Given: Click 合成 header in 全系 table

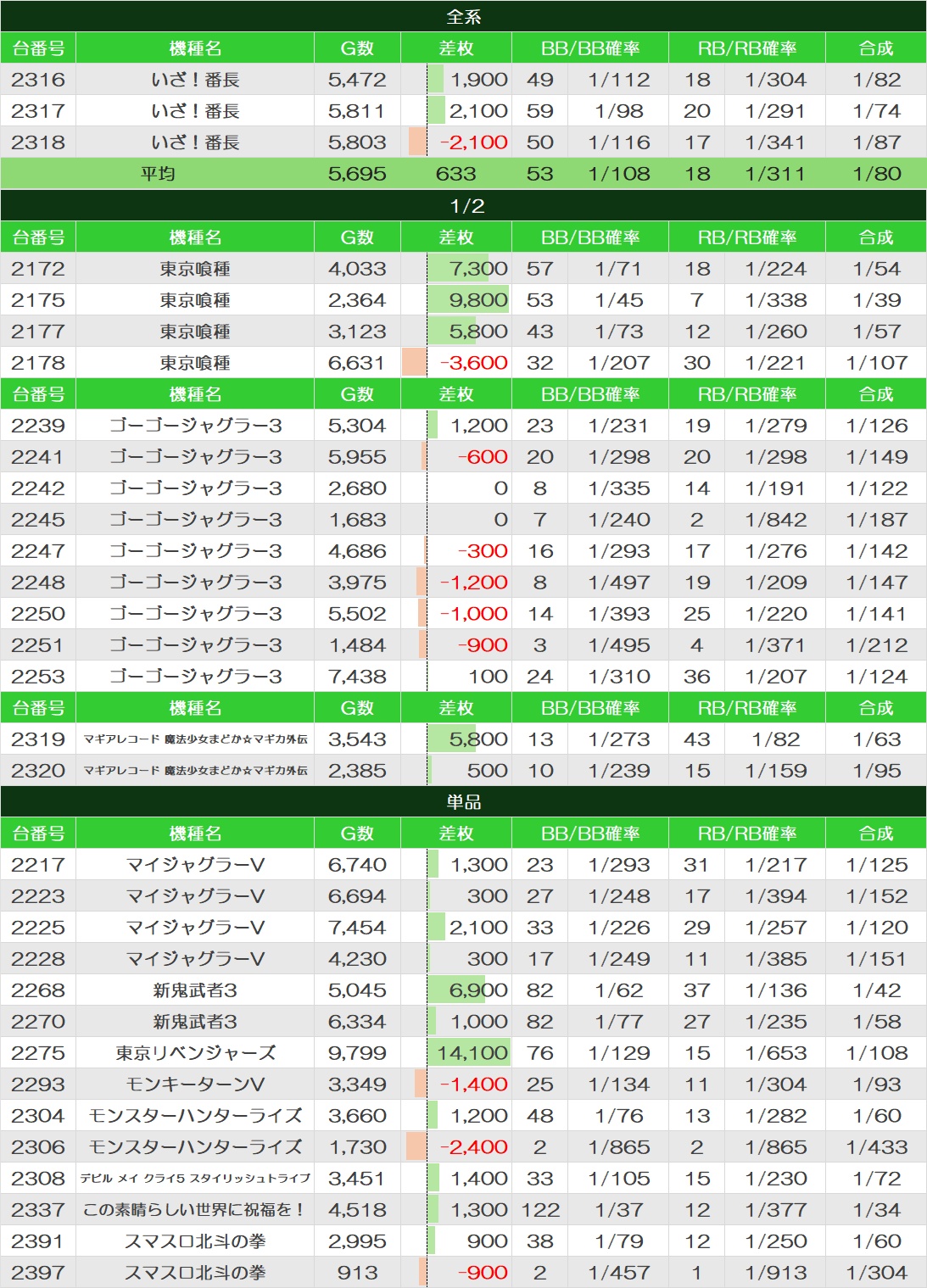Looking at the screenshot, I should (x=876, y=48).
